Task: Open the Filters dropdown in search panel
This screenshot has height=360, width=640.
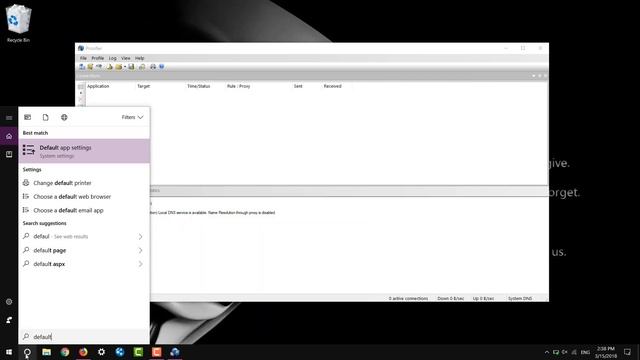Action: [x=132, y=117]
